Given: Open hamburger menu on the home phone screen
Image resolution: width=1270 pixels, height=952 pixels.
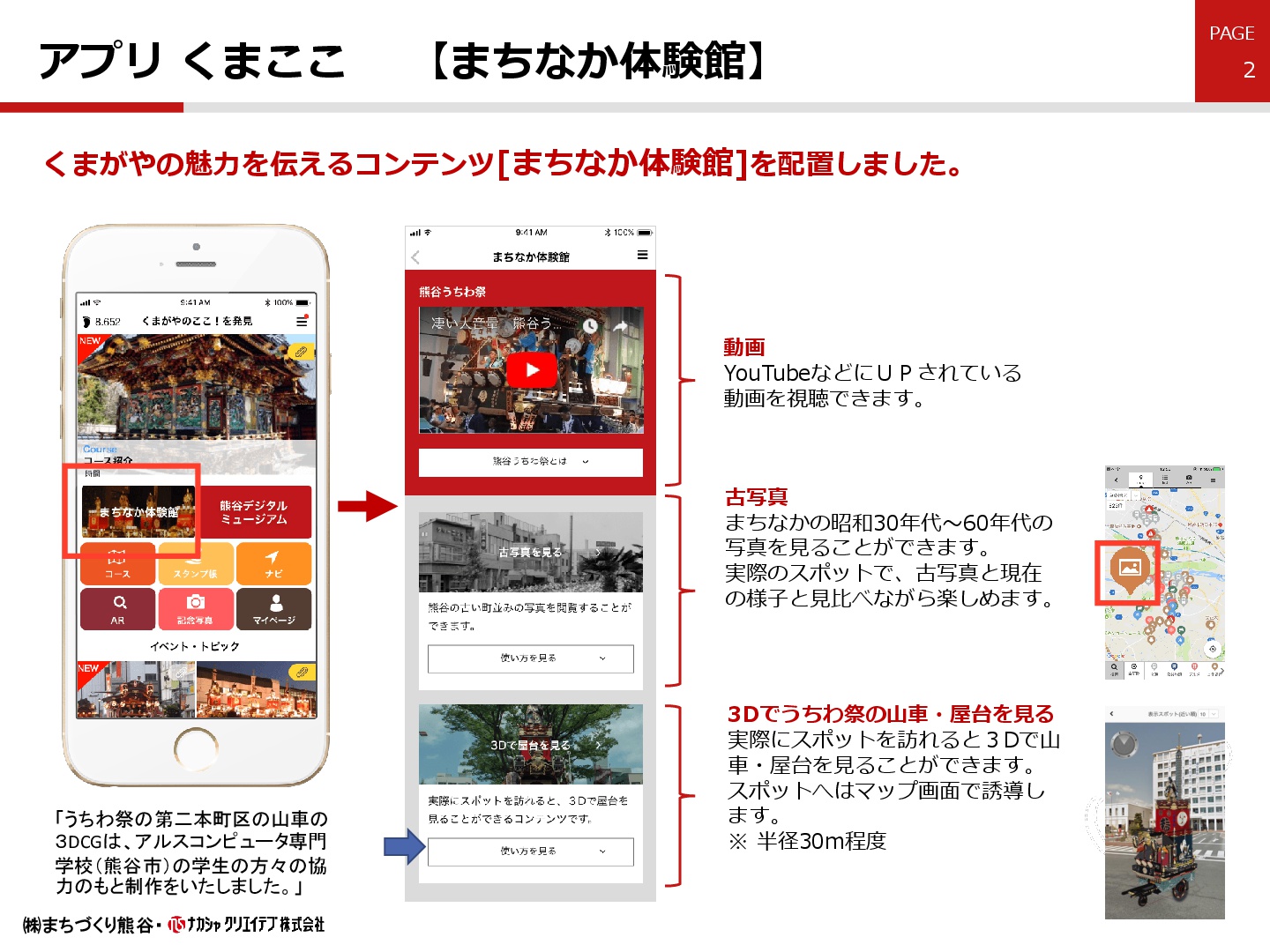Looking at the screenshot, I should tap(302, 322).
